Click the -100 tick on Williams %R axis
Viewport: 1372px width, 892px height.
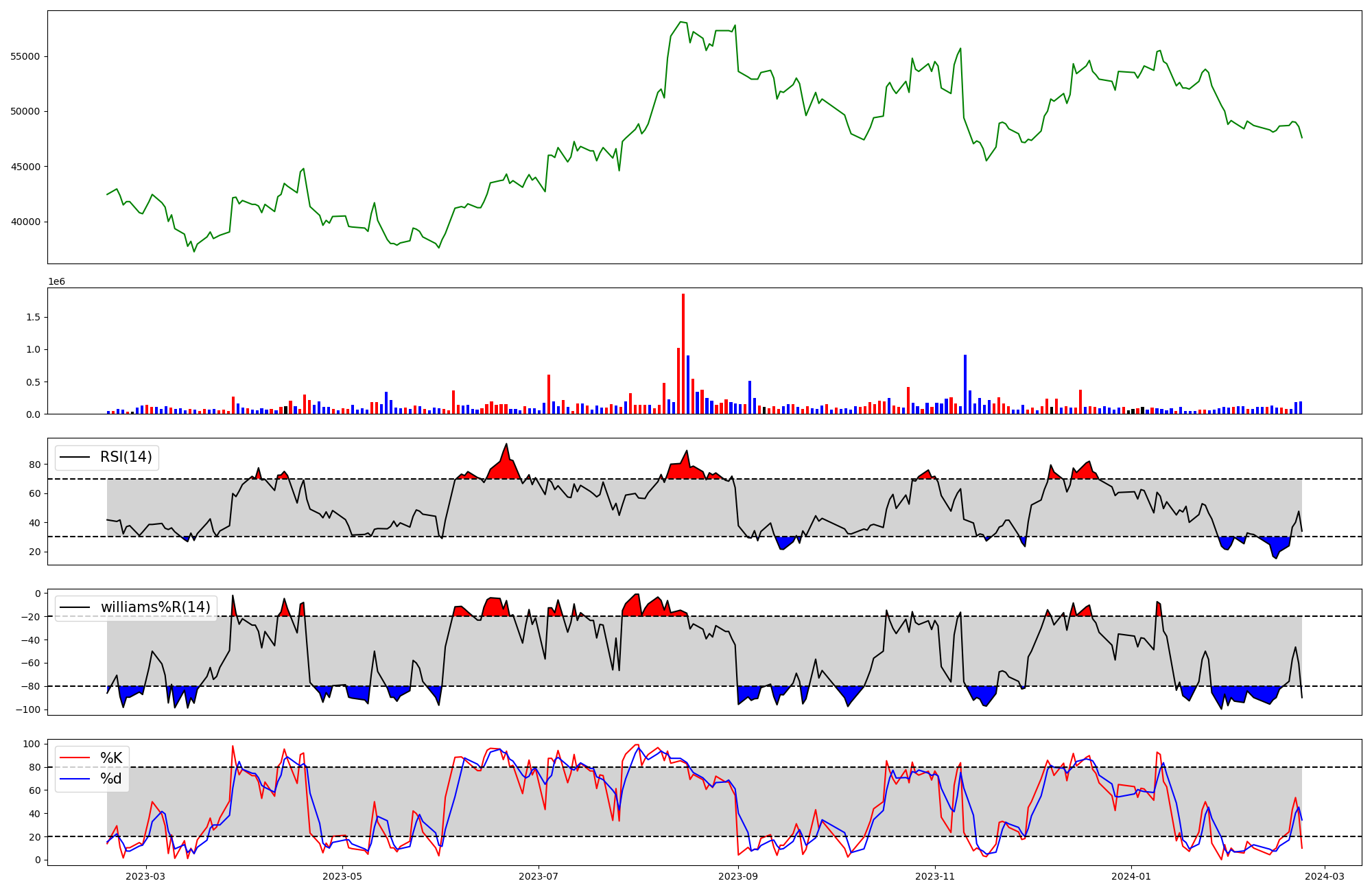pos(29,709)
